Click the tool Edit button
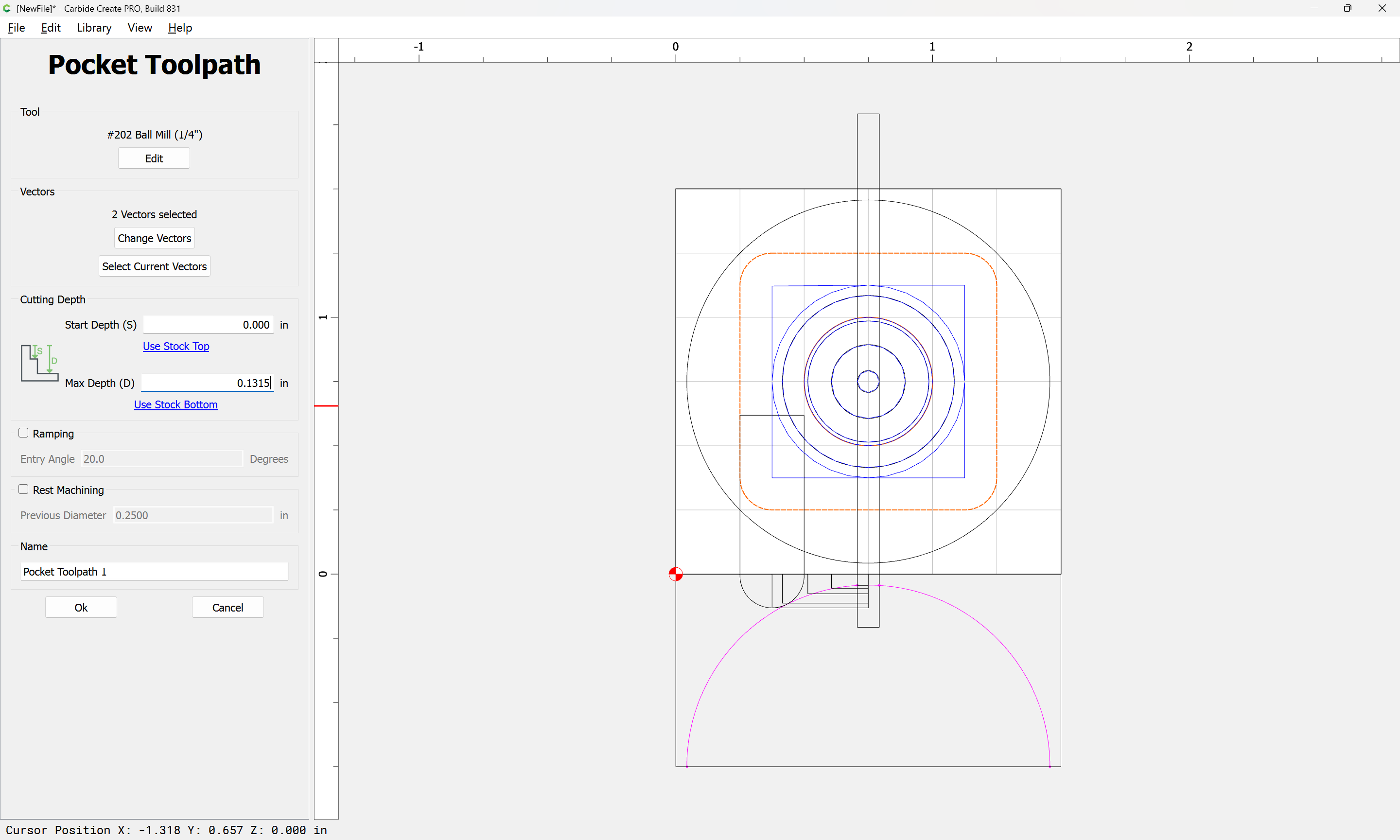This screenshot has width=1400, height=840. pyautogui.click(x=154, y=158)
